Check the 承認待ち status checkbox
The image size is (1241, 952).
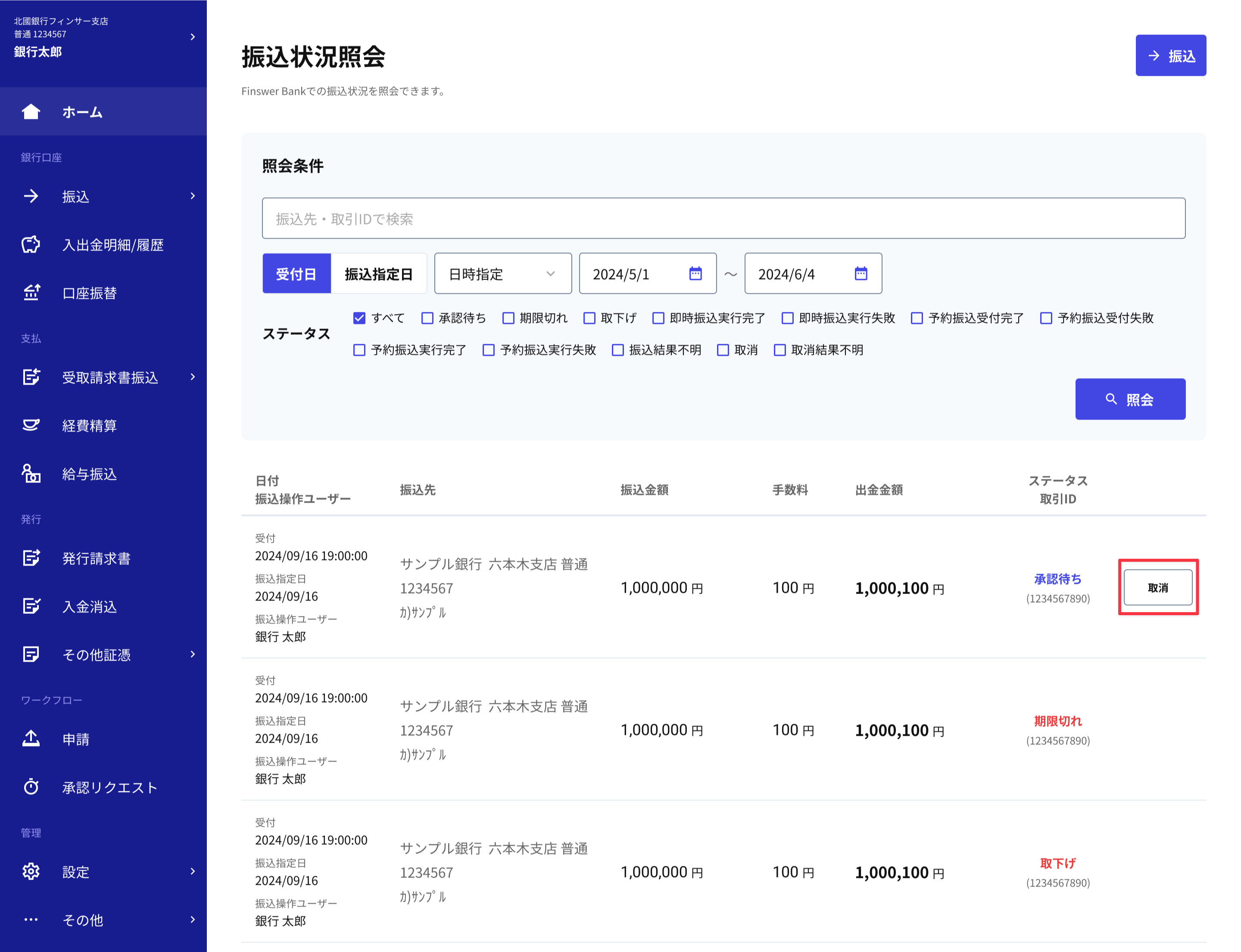pos(427,318)
